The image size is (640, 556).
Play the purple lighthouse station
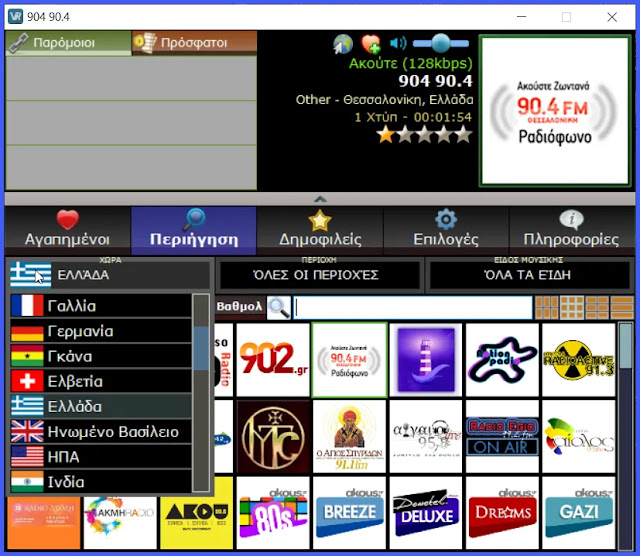point(426,360)
